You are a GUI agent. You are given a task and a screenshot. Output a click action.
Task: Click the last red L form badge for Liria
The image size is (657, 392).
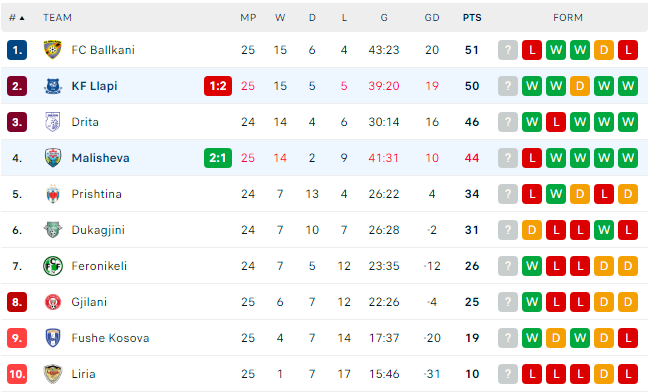[x=628, y=374]
